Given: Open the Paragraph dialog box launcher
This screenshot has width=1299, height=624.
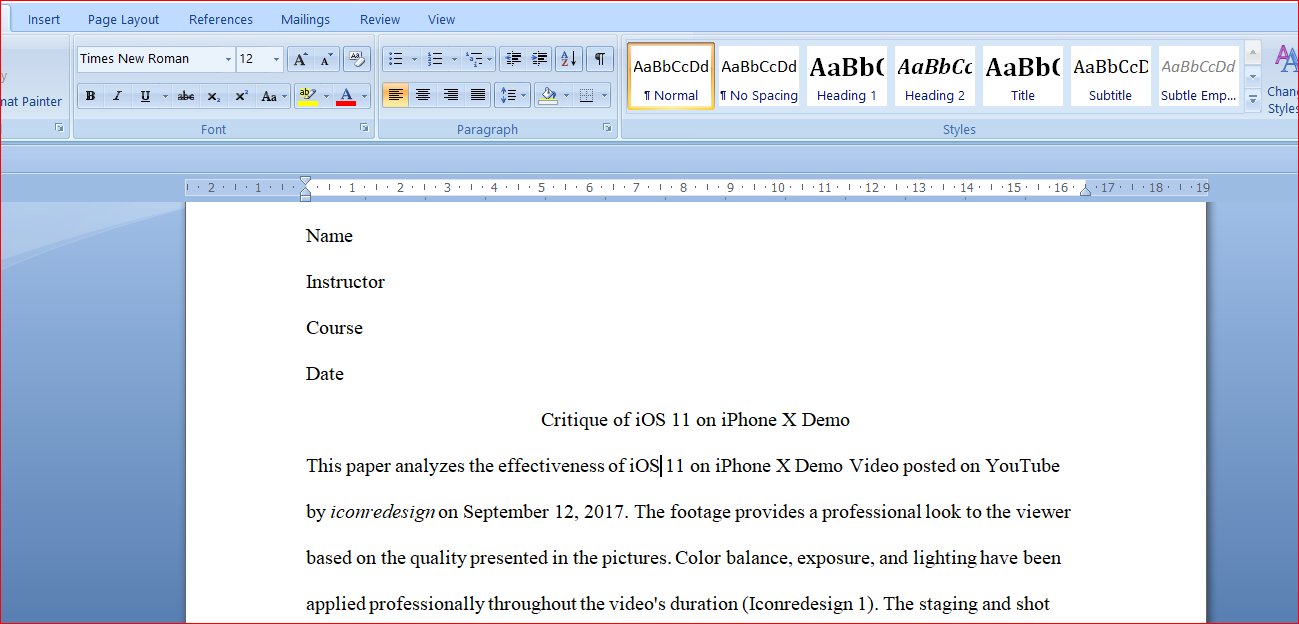Looking at the screenshot, I should [607, 128].
